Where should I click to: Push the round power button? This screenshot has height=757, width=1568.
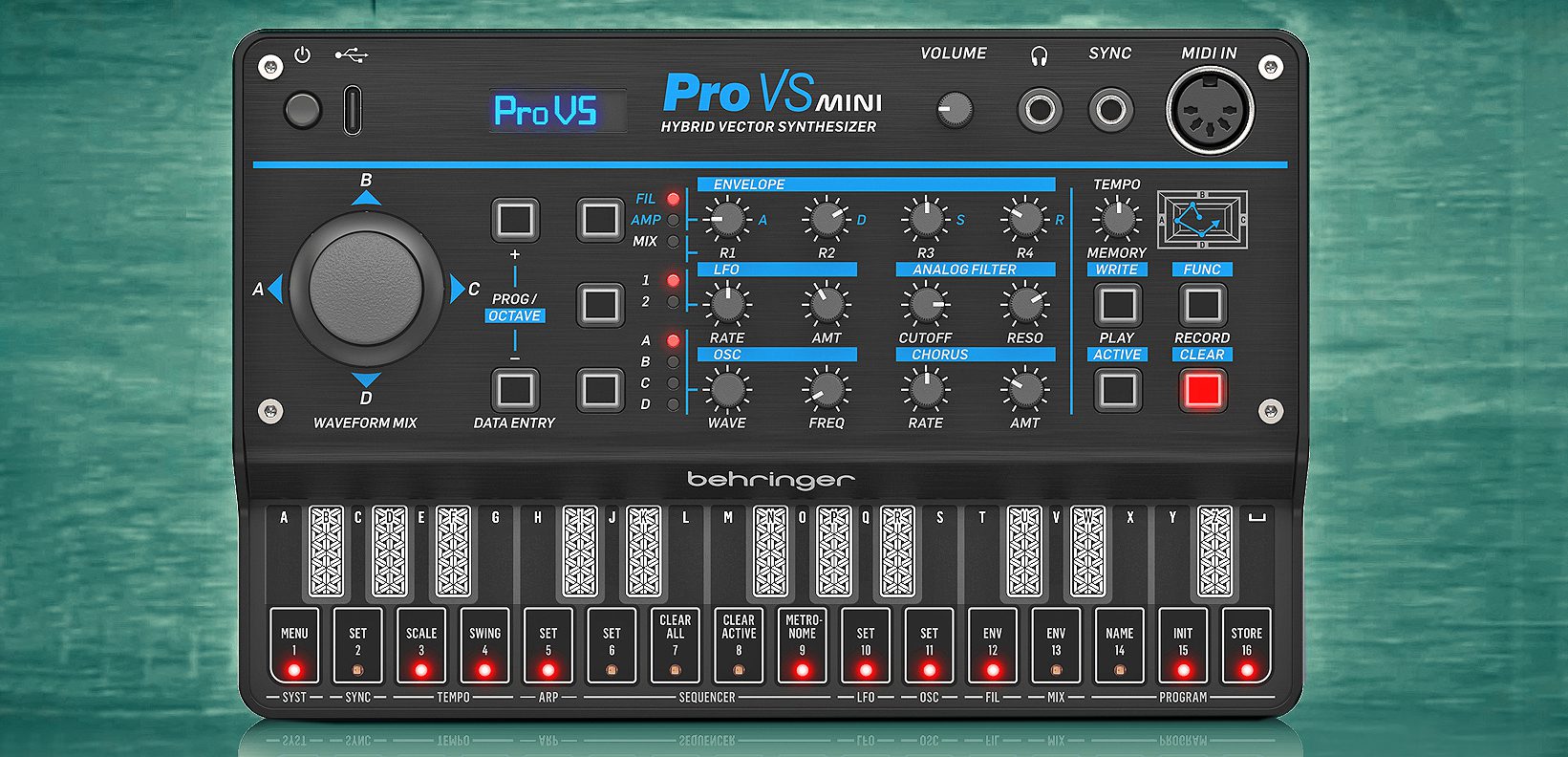(x=303, y=110)
